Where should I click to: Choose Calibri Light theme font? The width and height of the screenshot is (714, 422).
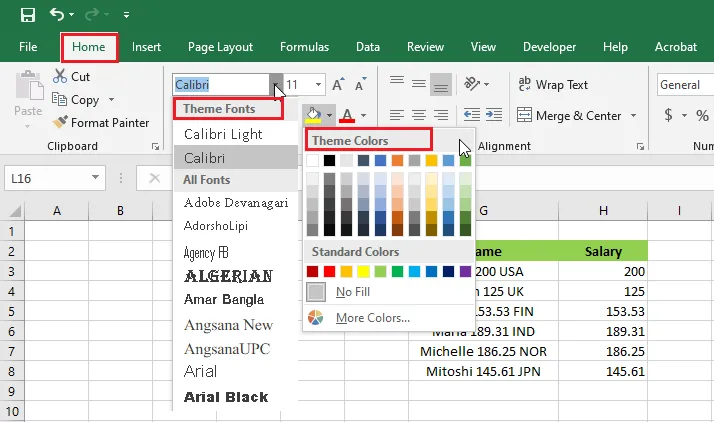click(235, 134)
